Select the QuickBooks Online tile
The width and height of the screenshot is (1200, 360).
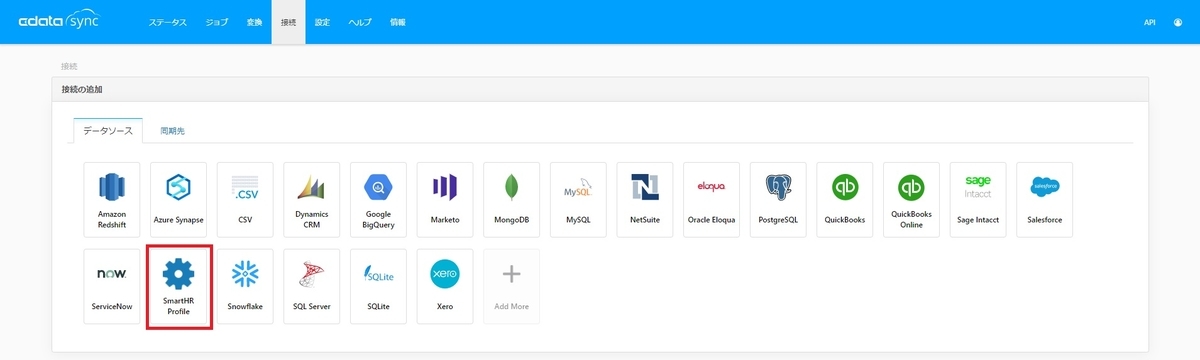pos(912,199)
